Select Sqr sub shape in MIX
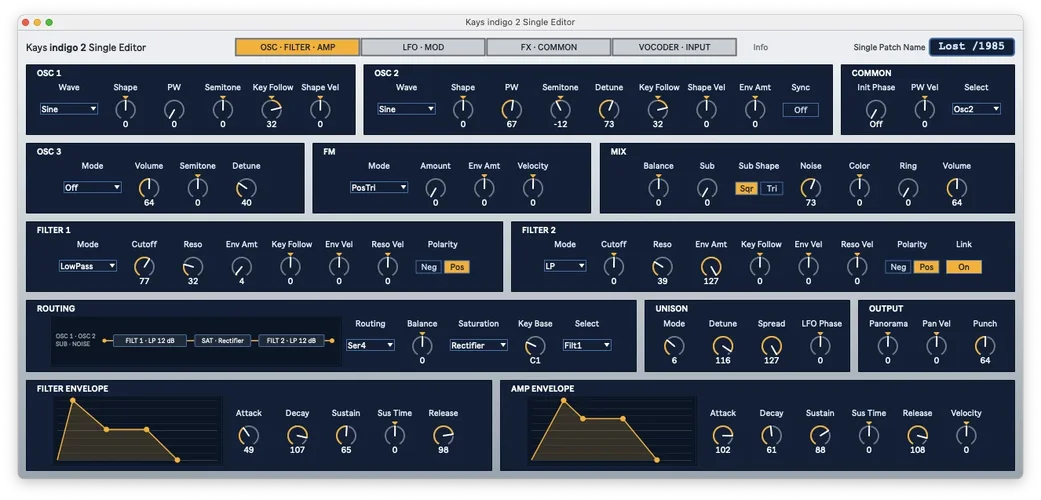1041x500 pixels. coord(747,189)
